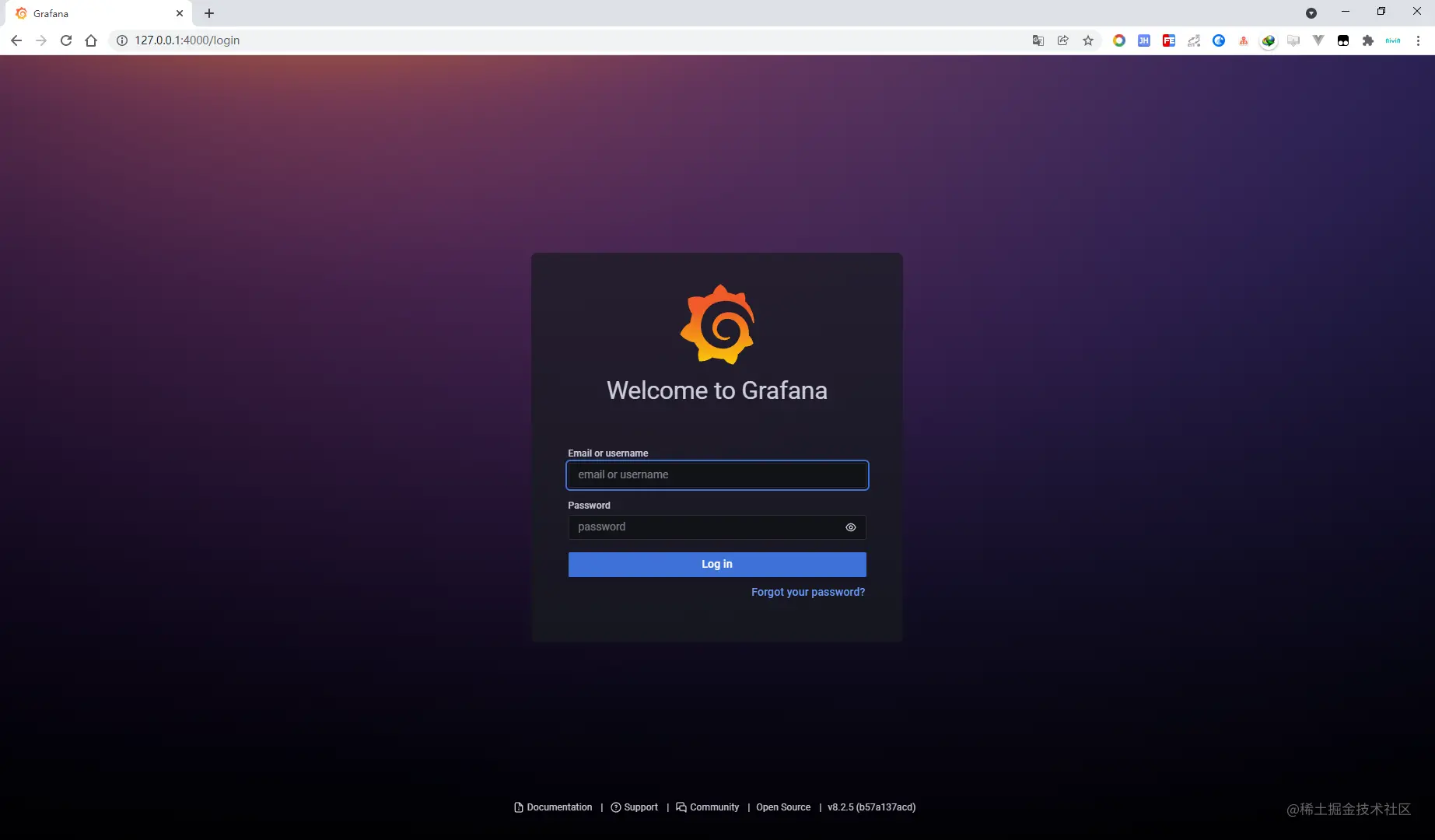The image size is (1435, 840).
Task: Click the translate page icon in address bar
Action: pyautogui.click(x=1038, y=40)
